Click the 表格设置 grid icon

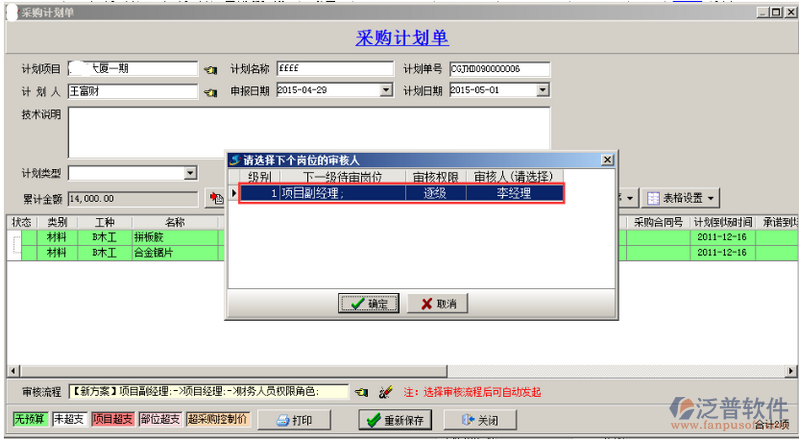(x=653, y=198)
